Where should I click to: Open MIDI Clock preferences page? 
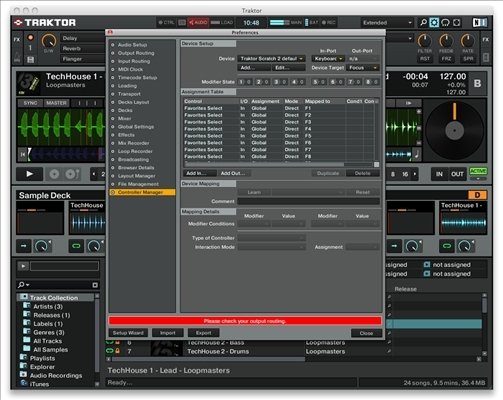point(130,69)
